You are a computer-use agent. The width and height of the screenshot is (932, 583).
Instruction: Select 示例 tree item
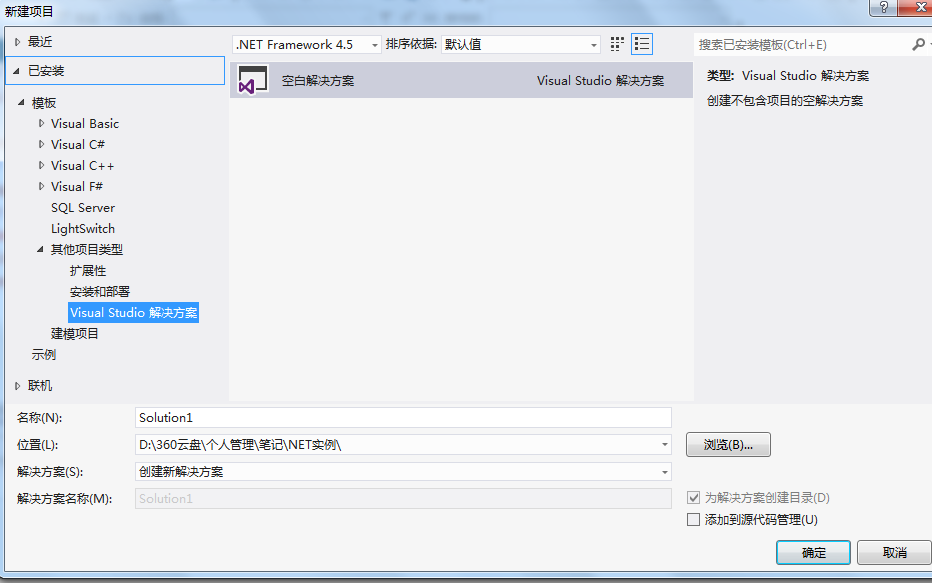point(43,355)
